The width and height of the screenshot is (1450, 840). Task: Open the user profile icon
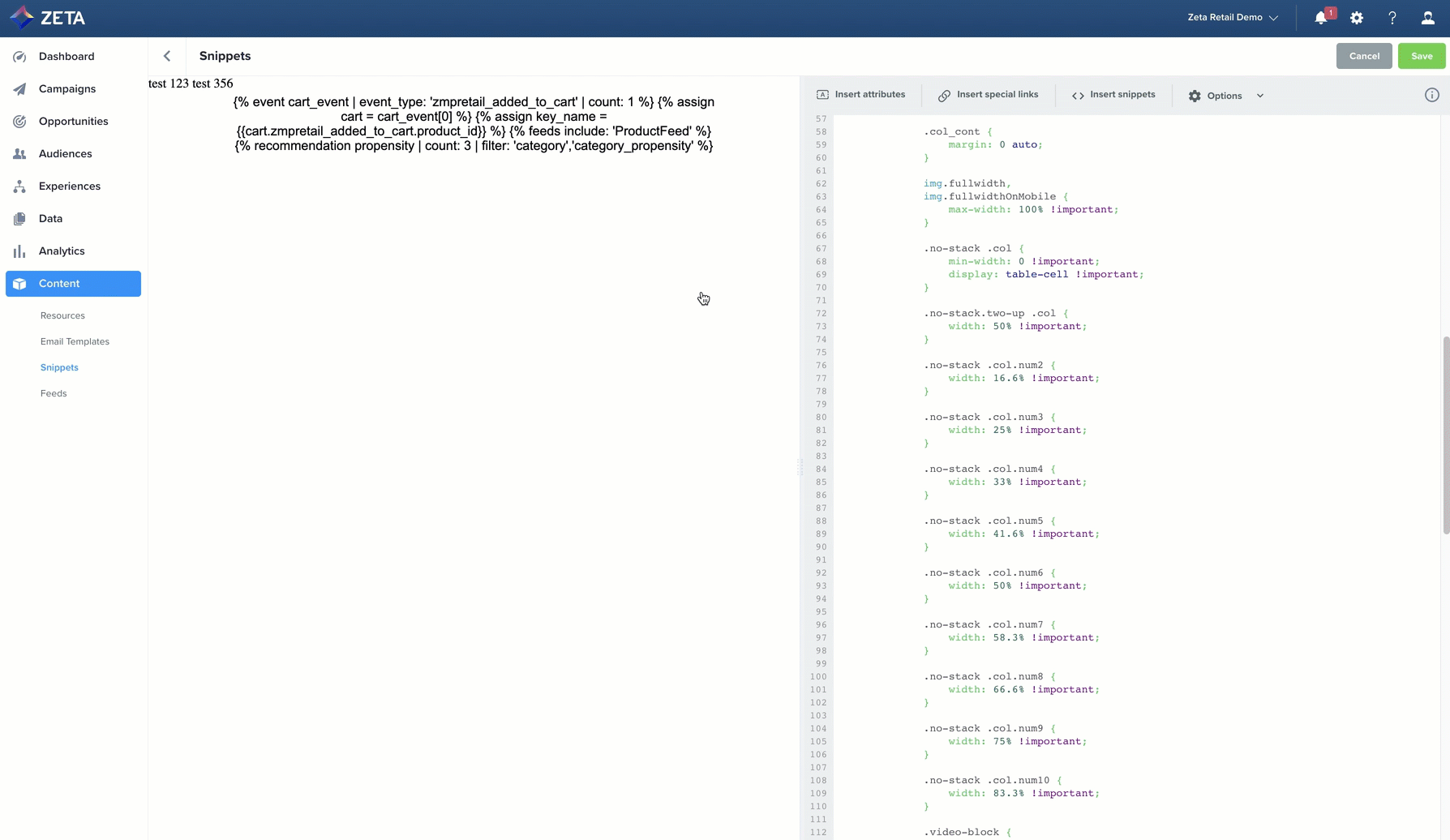(1428, 18)
